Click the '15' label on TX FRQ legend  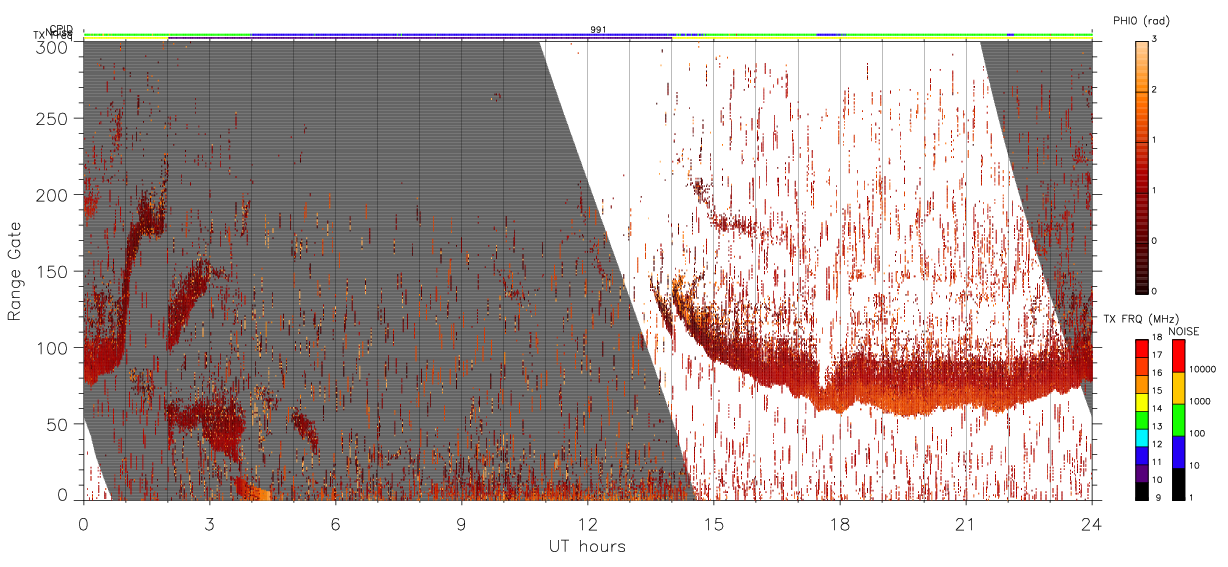coord(1157,390)
